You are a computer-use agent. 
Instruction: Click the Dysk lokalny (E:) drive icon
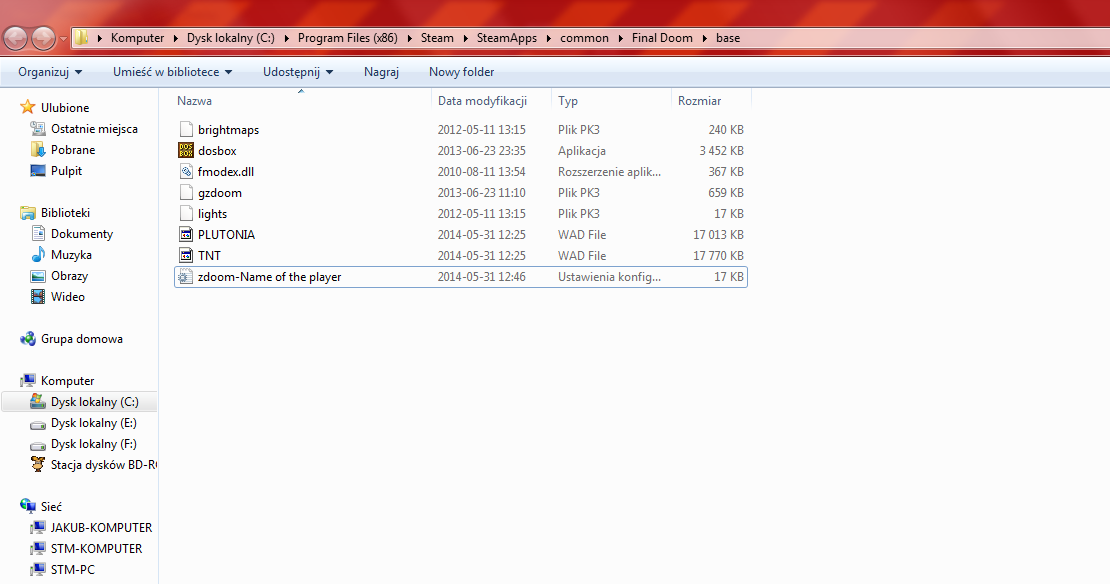(38, 423)
